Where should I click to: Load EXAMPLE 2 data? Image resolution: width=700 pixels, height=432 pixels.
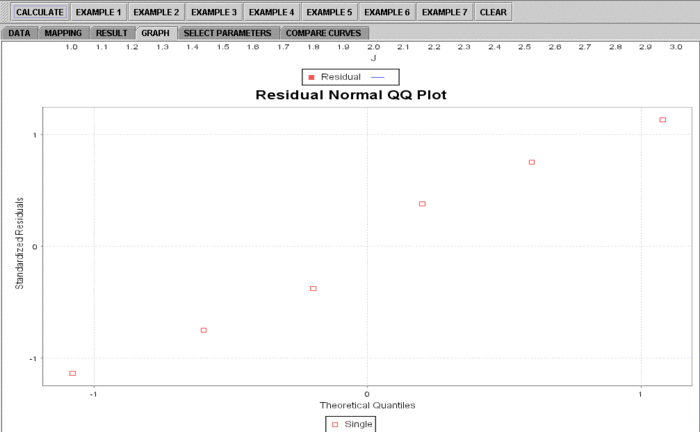156,13
